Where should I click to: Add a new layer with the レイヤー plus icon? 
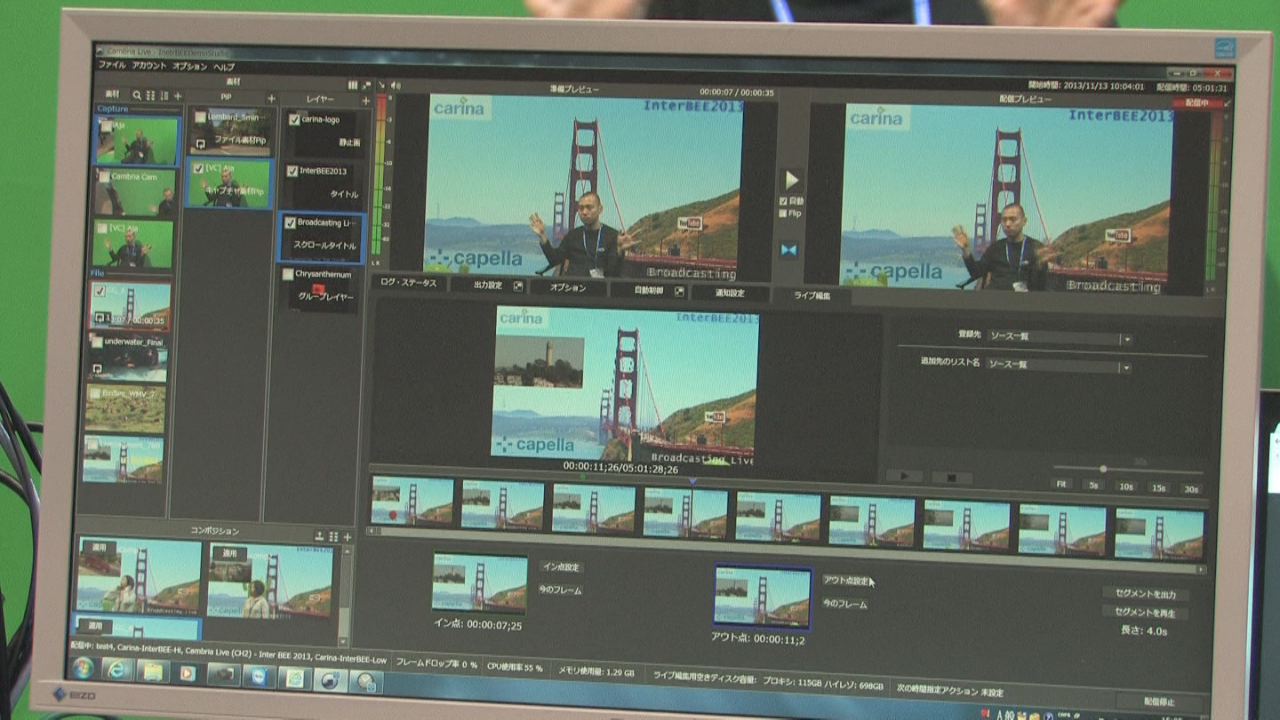[x=365, y=100]
